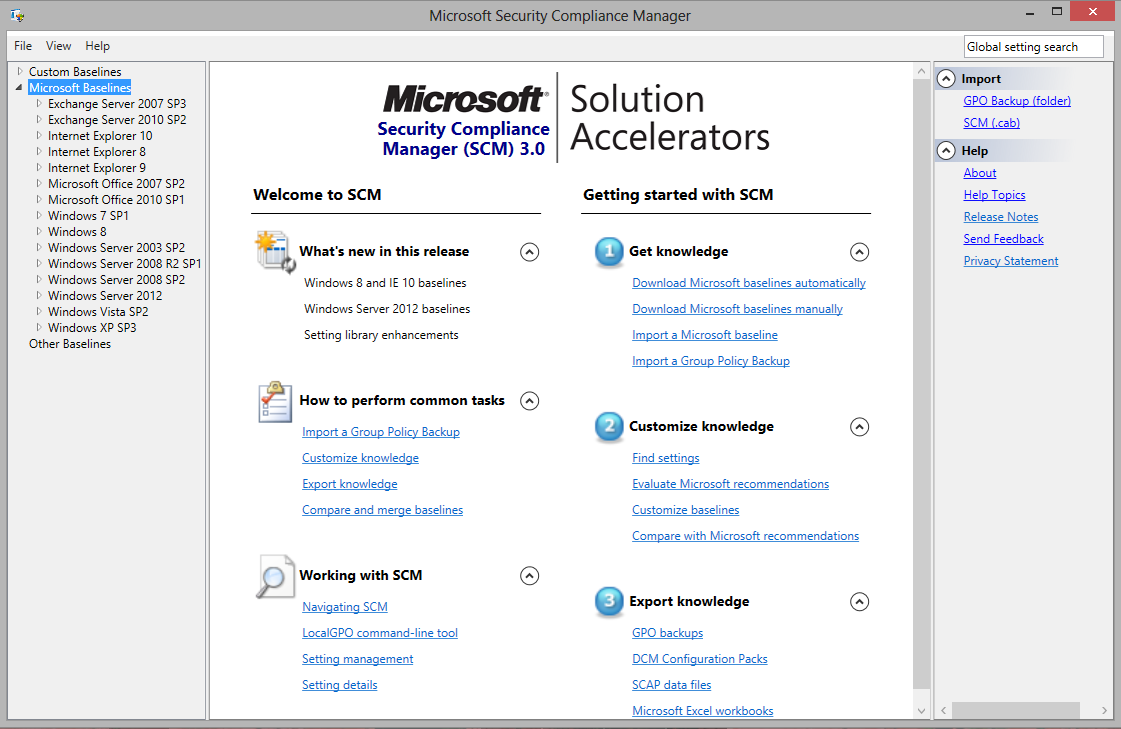1121x729 pixels.
Task: Expand the Windows Server 2012 node arrow
Action: tap(39, 295)
